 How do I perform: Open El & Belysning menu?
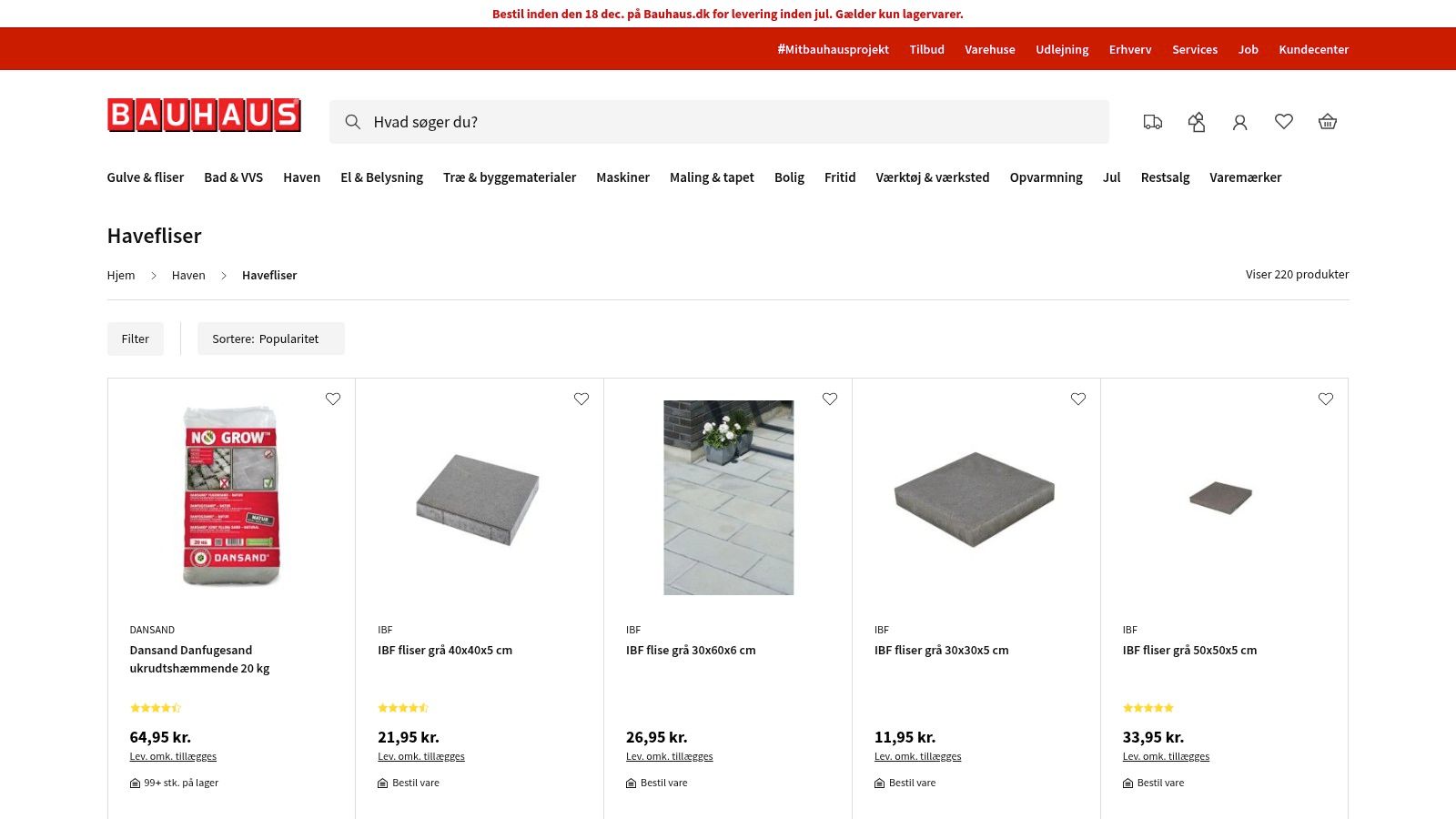coord(382,177)
